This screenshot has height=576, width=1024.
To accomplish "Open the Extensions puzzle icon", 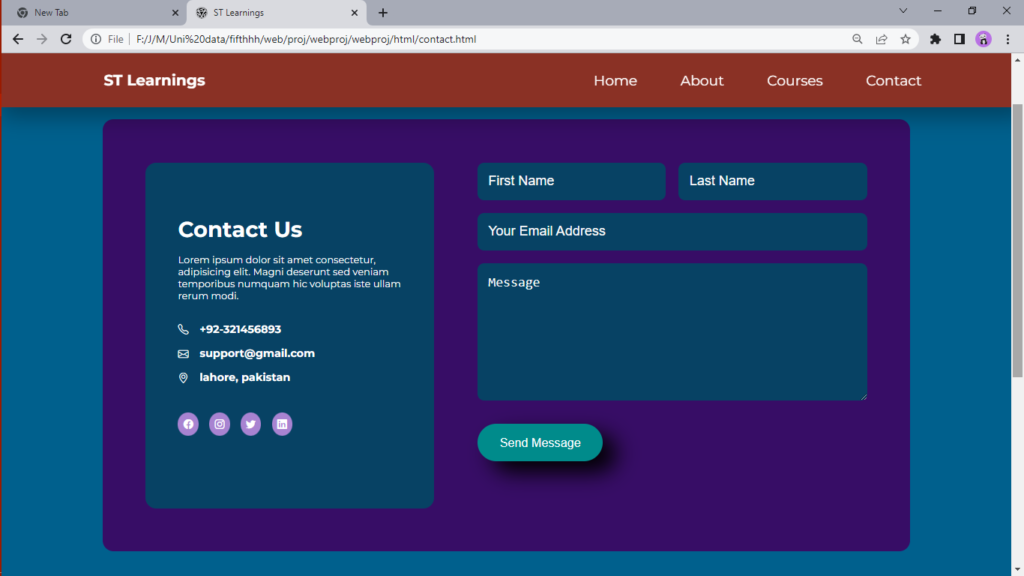I will pyautogui.click(x=935, y=39).
